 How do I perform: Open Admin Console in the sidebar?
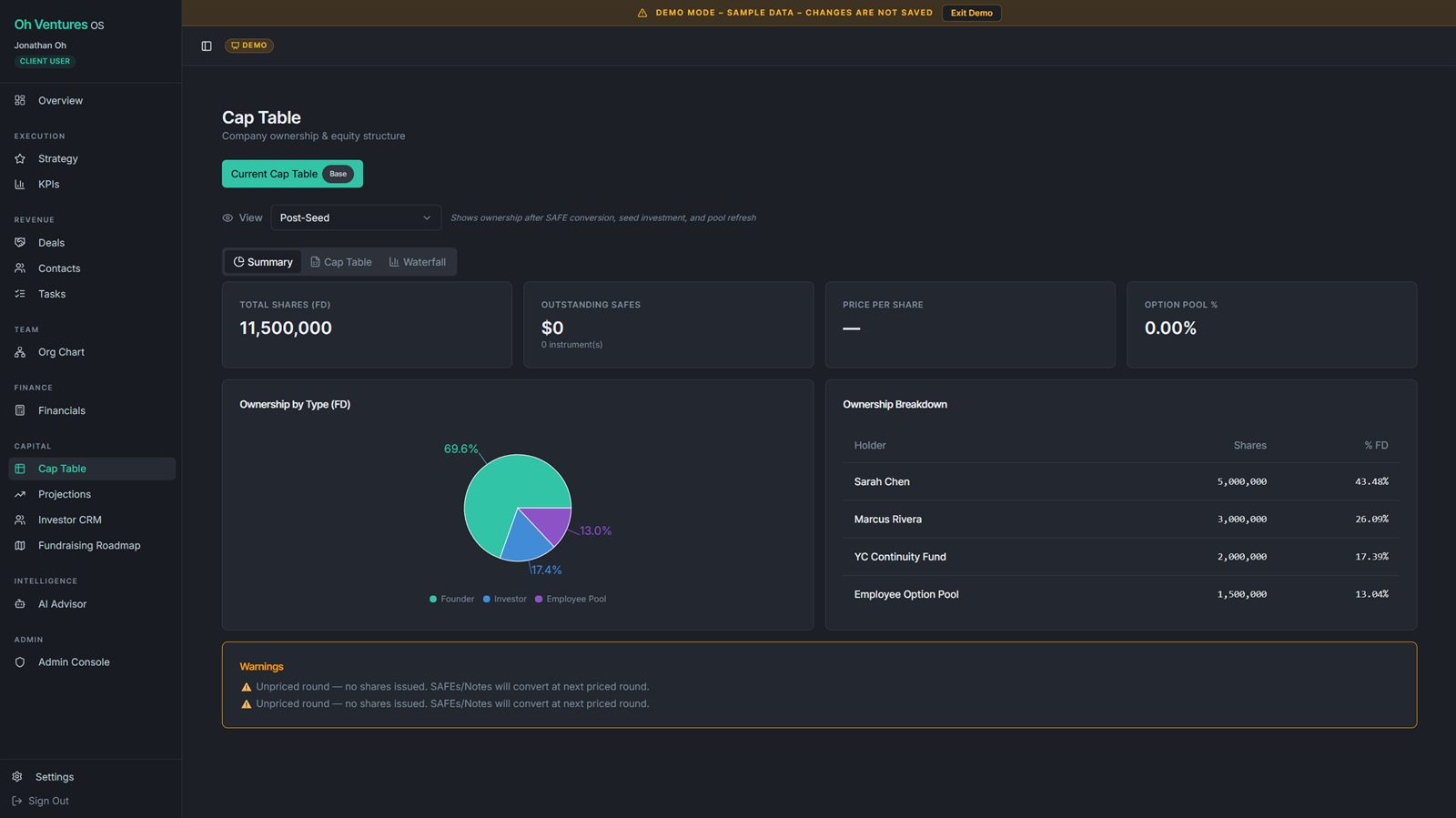[x=91, y=662]
